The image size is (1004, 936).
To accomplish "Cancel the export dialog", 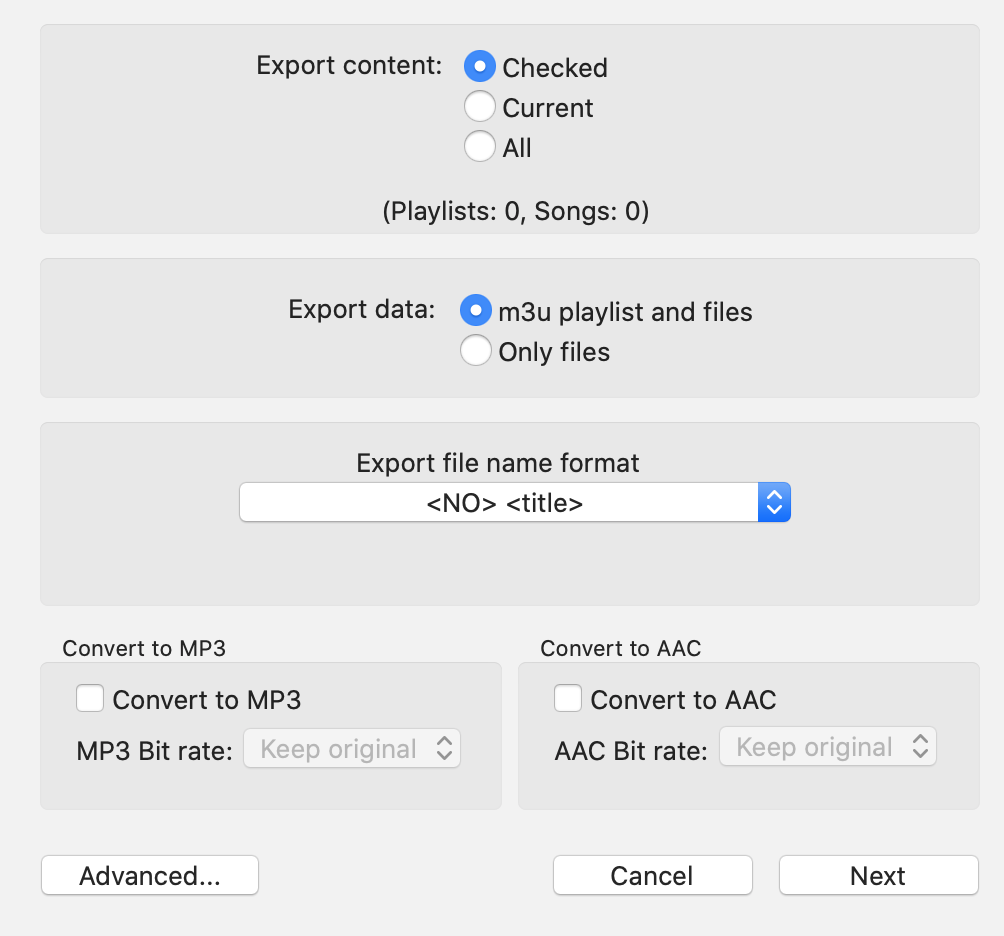I will point(652,875).
